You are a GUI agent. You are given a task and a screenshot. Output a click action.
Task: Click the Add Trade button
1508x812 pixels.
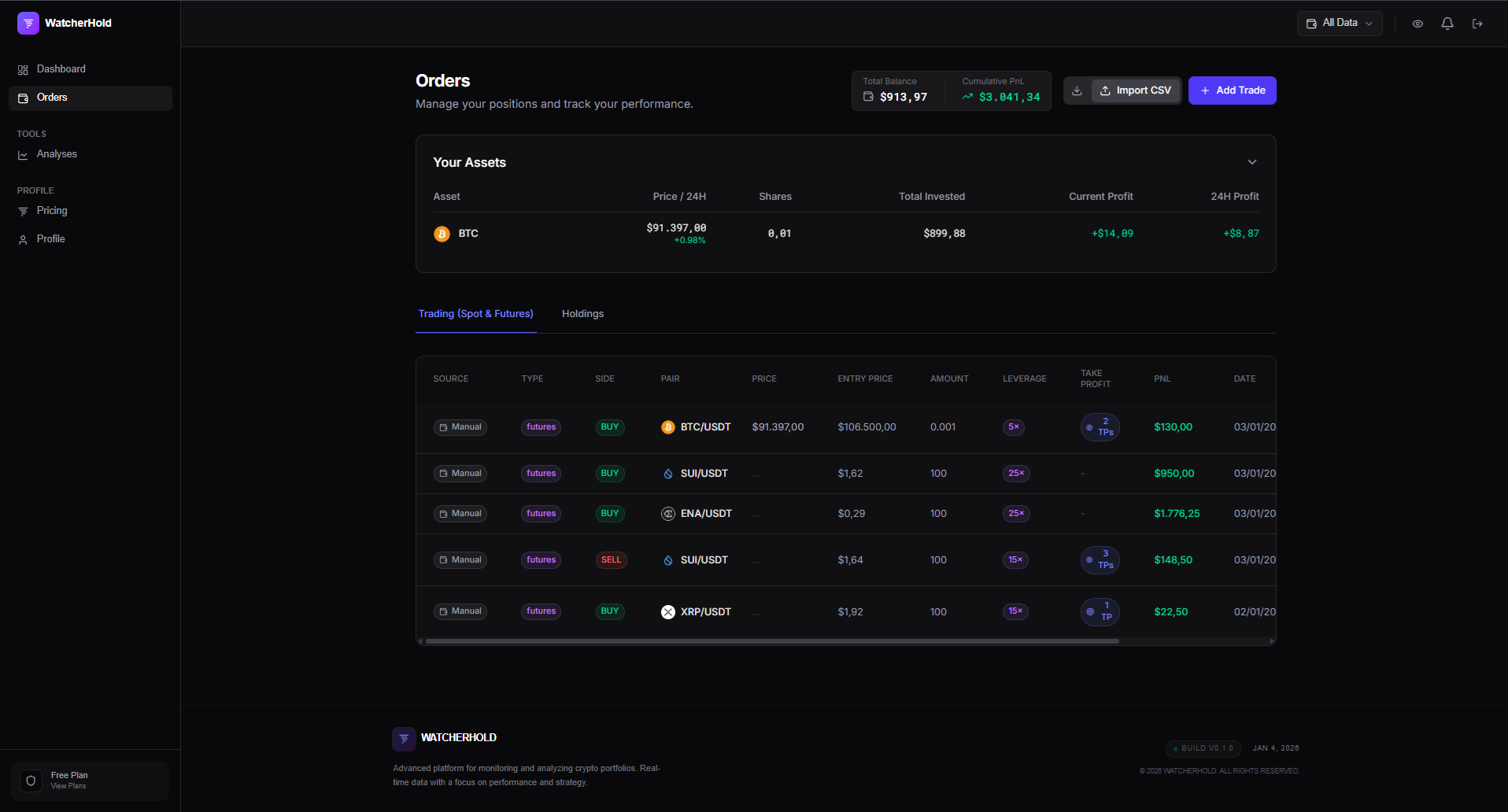tap(1232, 90)
